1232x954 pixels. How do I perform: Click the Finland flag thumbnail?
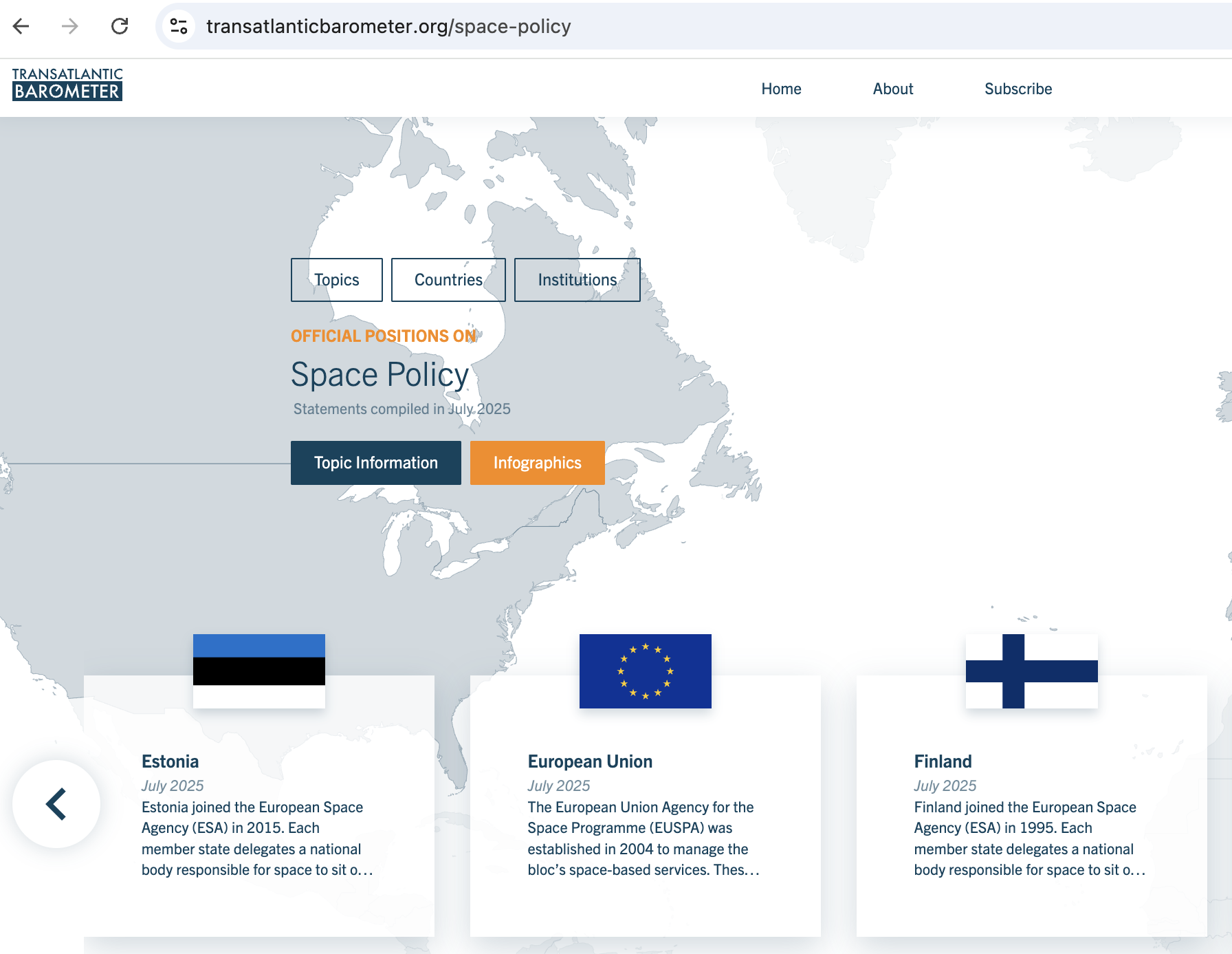coord(1032,671)
